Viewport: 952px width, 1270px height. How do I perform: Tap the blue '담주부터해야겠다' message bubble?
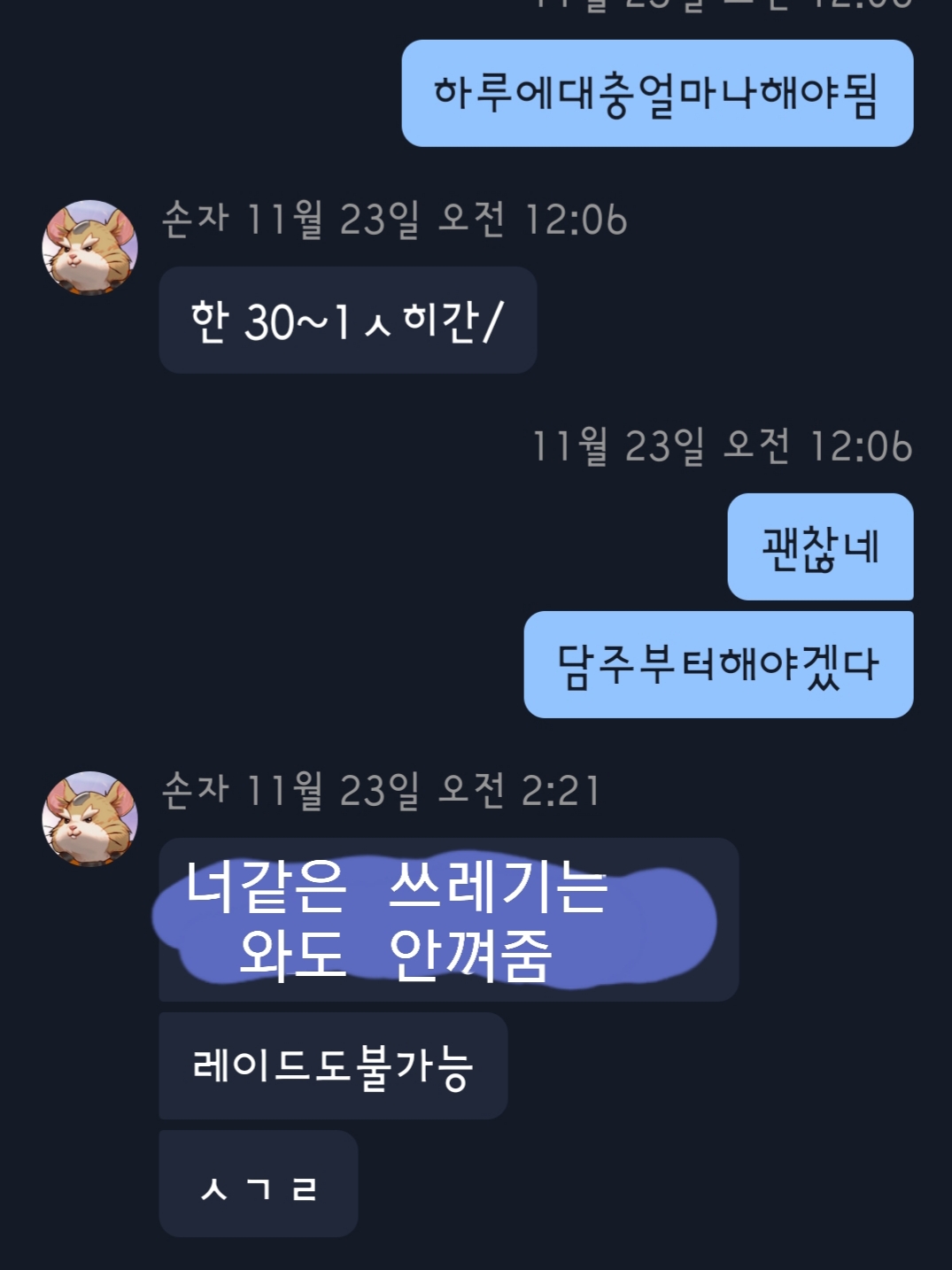[x=718, y=664]
